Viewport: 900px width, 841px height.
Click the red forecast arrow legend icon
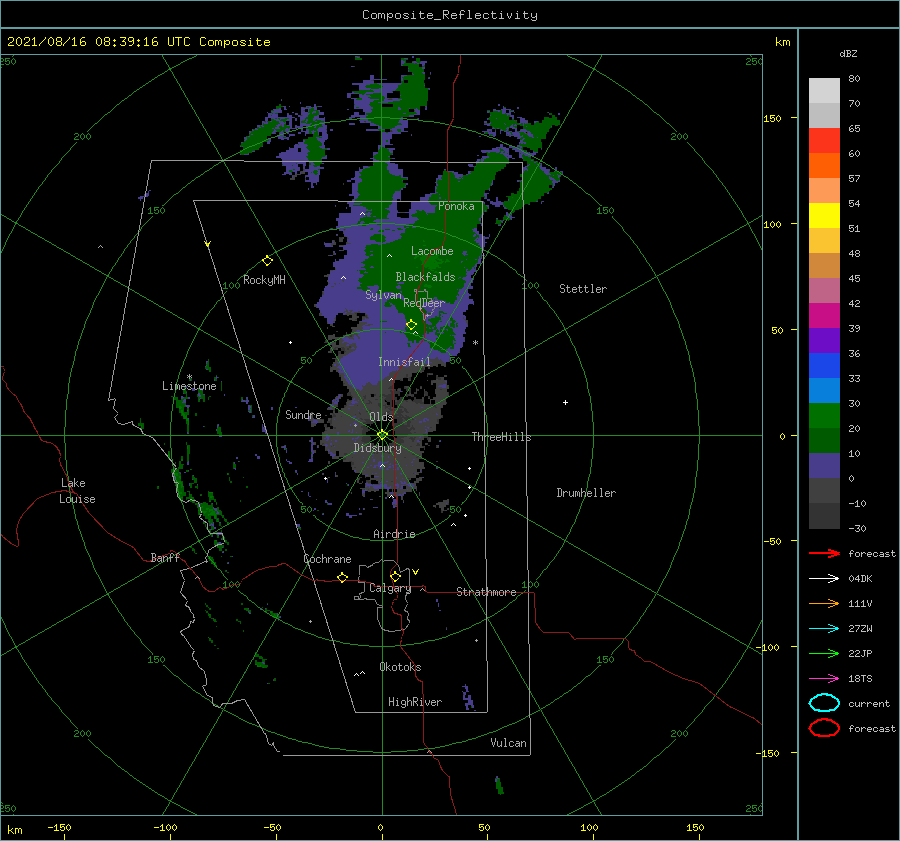[824, 553]
